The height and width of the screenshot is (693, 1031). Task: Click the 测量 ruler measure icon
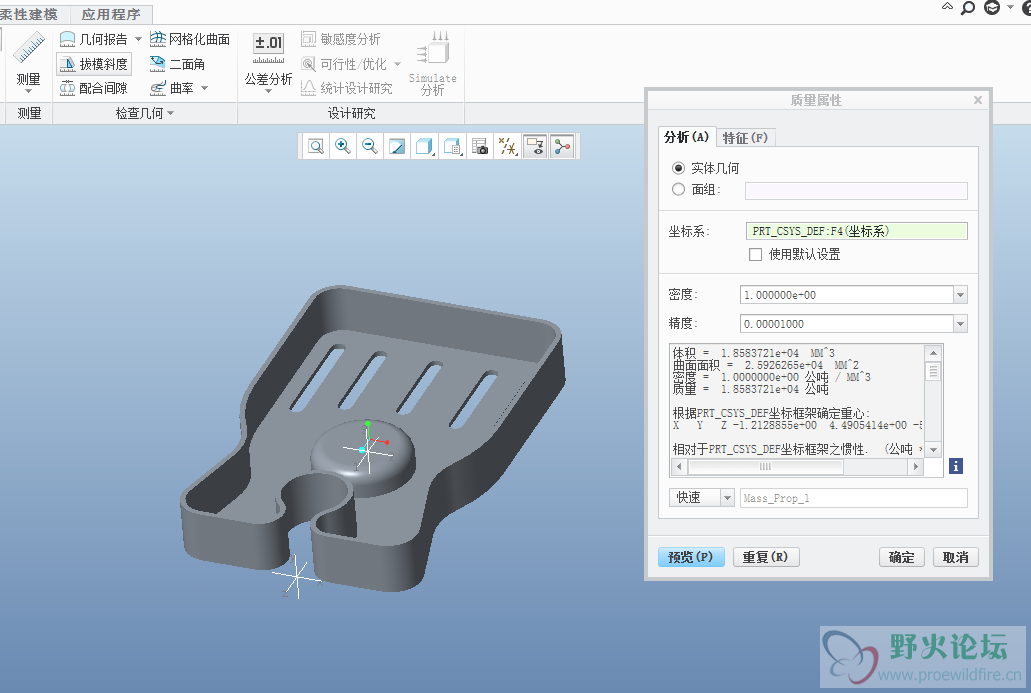point(29,51)
